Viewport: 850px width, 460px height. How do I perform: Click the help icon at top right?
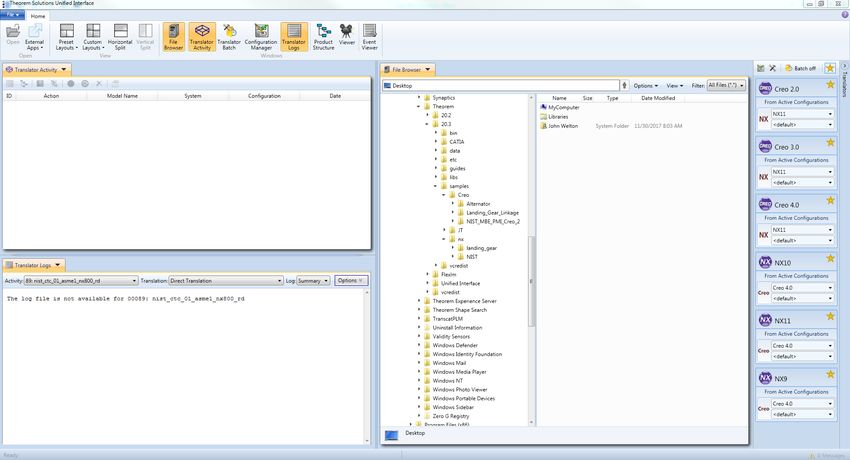(x=845, y=15)
